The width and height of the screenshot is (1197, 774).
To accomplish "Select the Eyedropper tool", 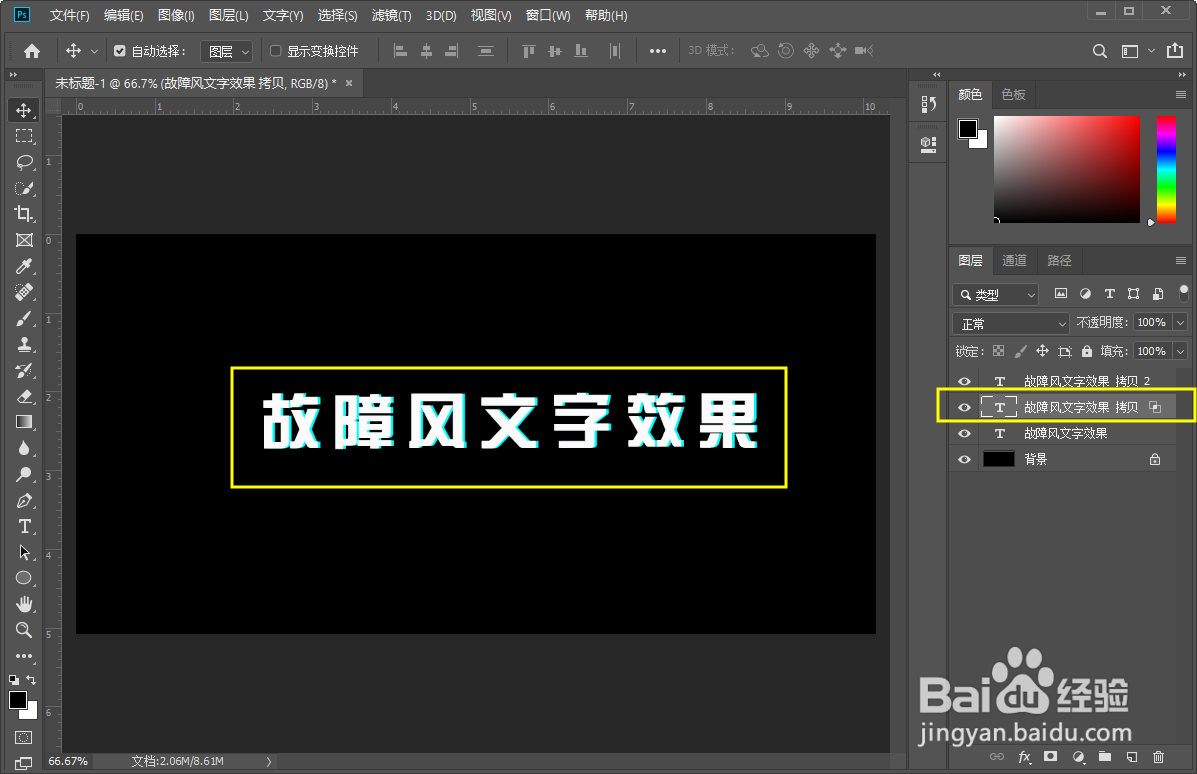I will point(23,266).
